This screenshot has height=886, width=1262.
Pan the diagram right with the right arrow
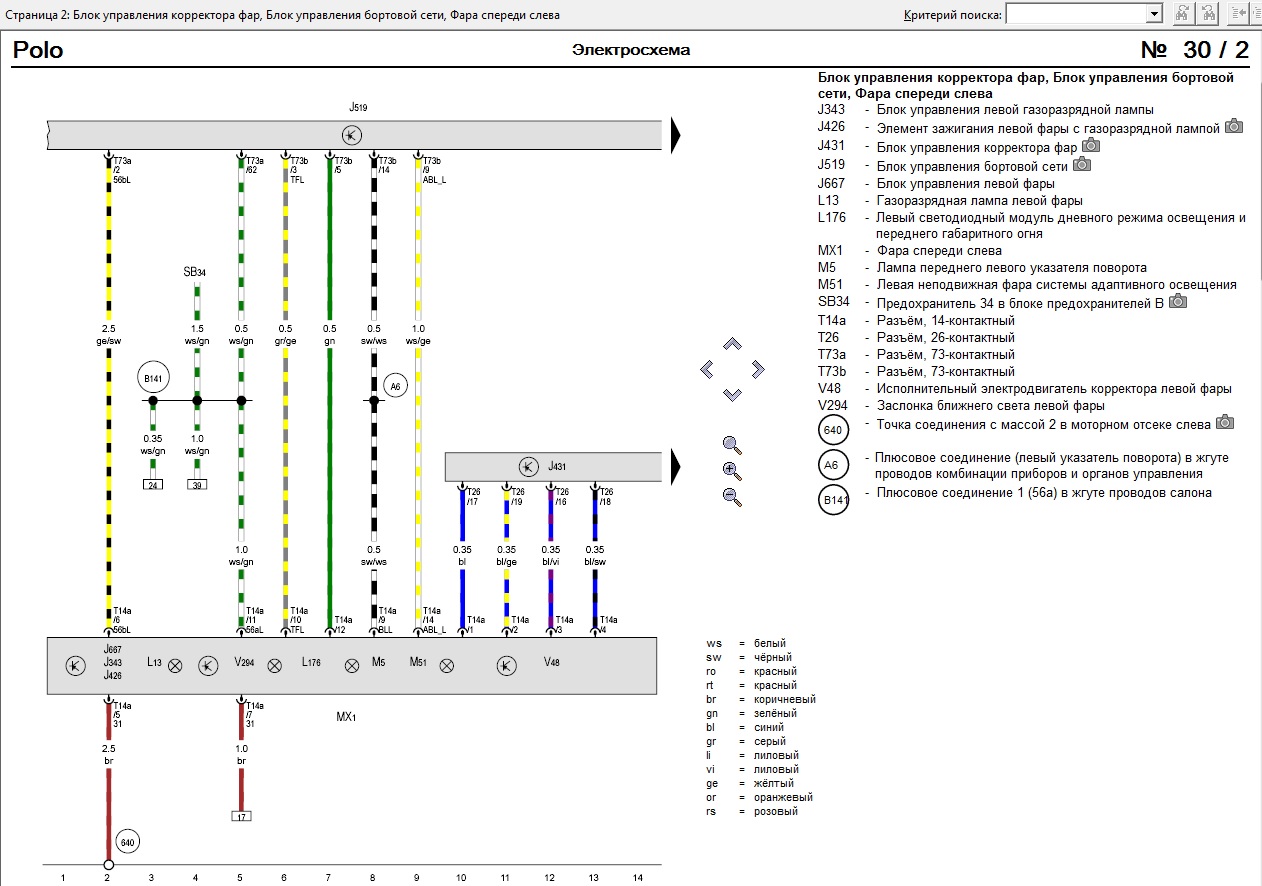point(757,370)
